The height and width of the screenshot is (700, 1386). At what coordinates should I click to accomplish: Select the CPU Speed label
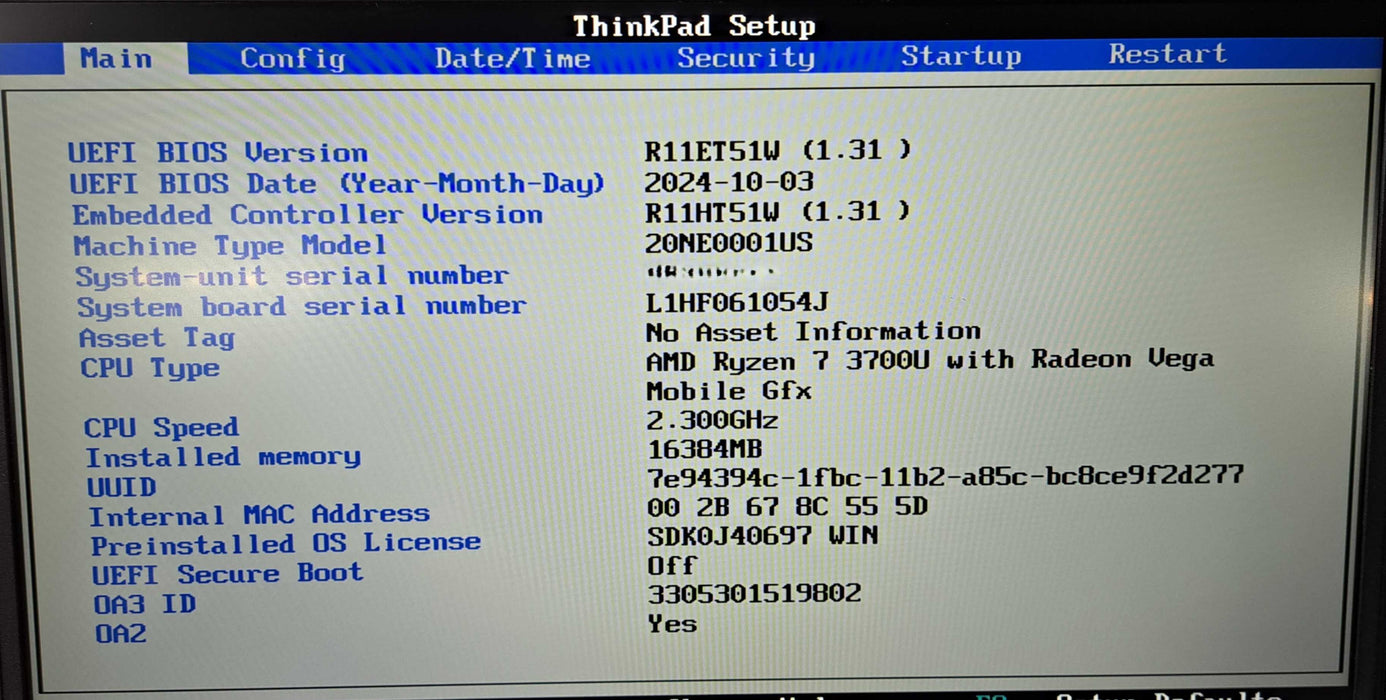pos(161,428)
